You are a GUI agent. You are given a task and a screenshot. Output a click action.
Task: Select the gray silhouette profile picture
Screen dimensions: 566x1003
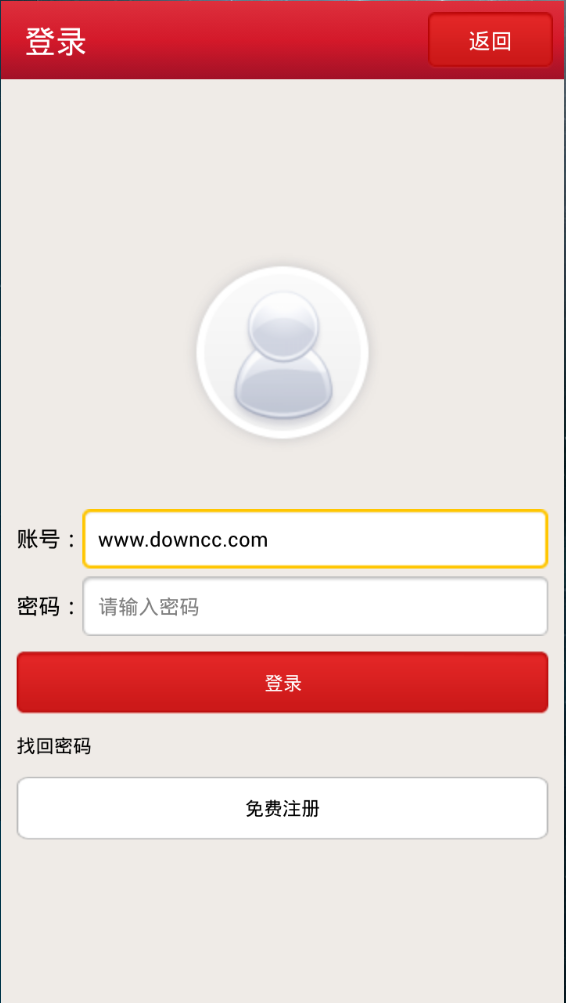tap(282, 352)
